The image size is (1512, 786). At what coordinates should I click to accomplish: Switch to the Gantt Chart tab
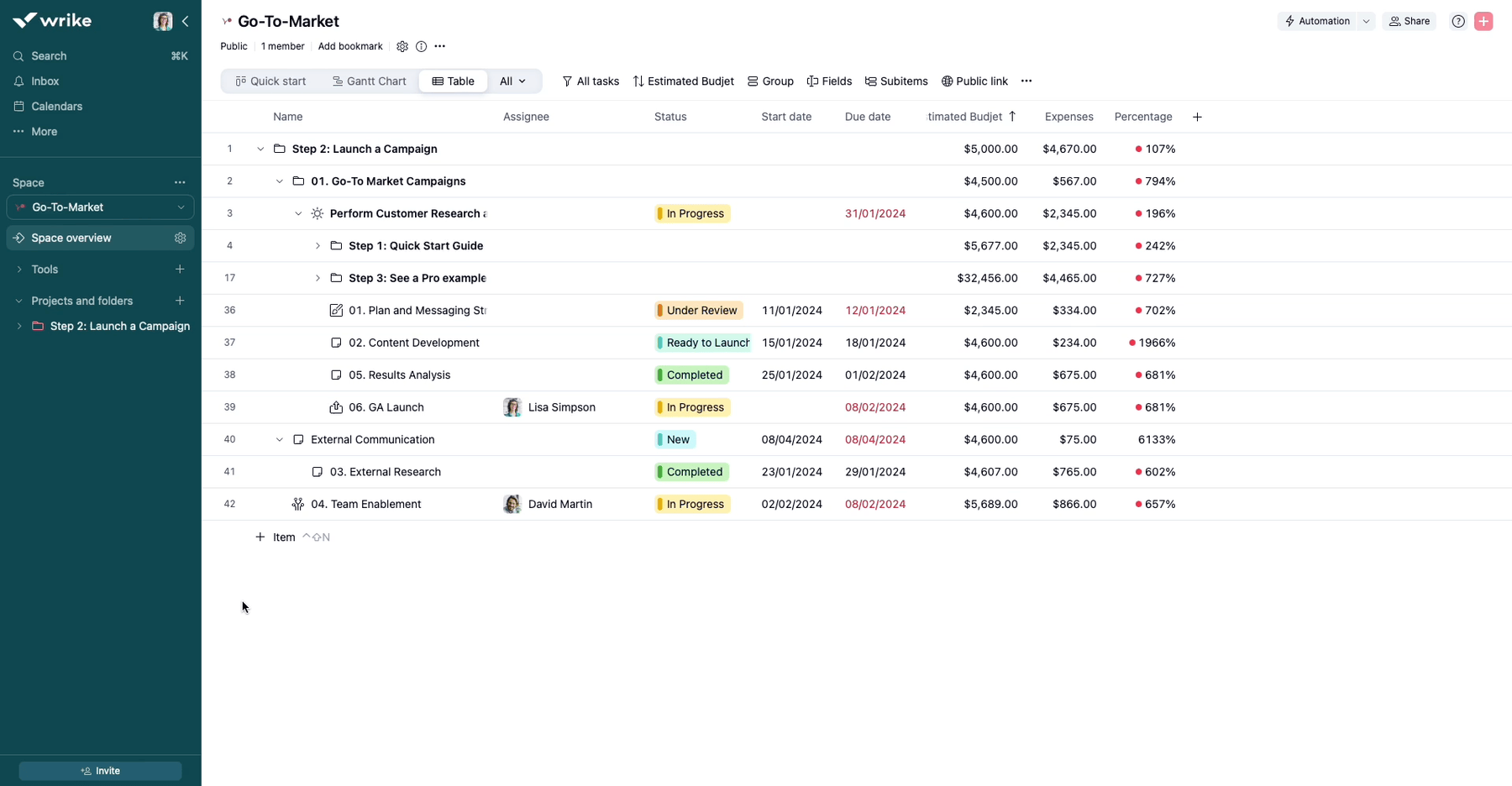(x=369, y=81)
